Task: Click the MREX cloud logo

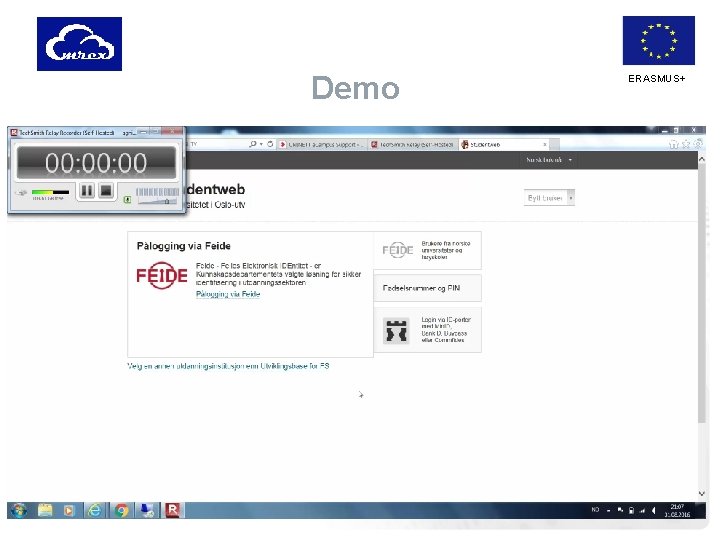Action: 79,44
